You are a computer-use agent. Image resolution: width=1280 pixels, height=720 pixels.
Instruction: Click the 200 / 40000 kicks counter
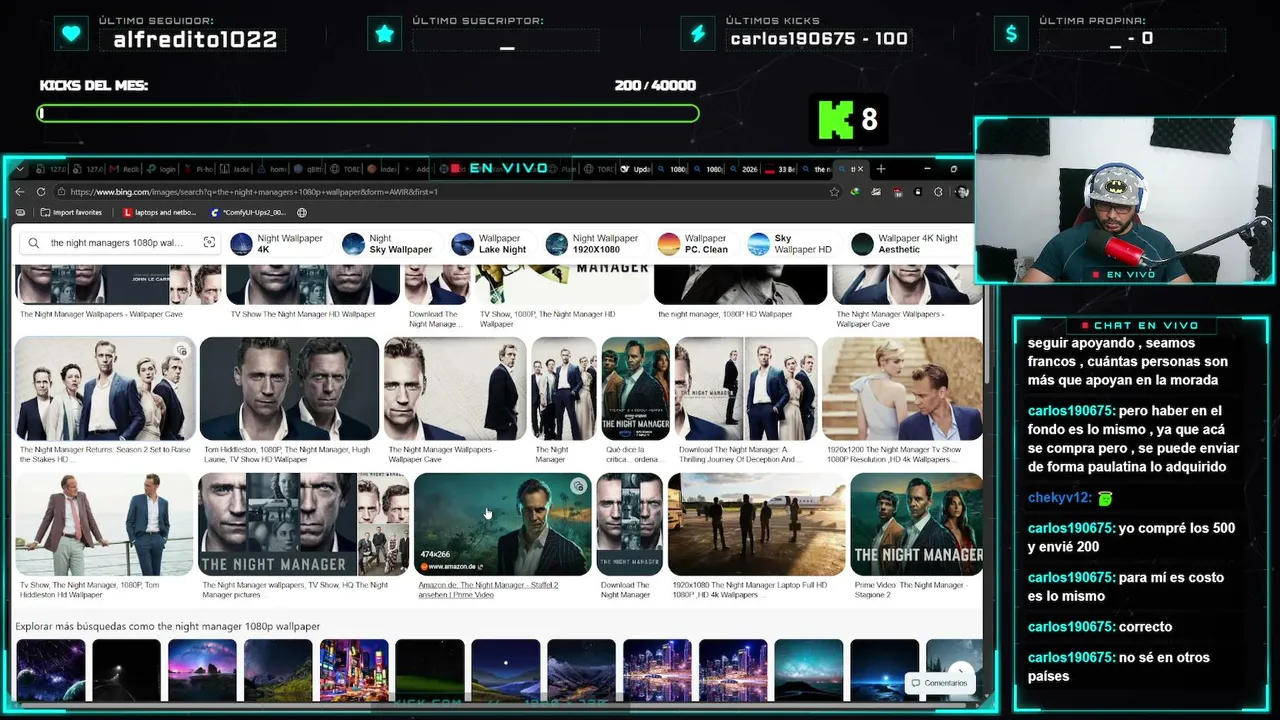pyautogui.click(x=655, y=85)
